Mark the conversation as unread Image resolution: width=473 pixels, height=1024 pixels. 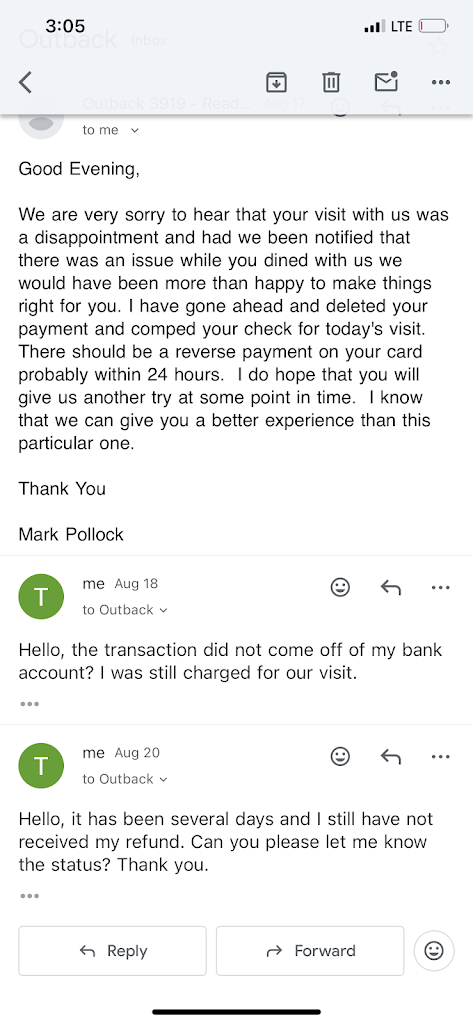(x=386, y=82)
